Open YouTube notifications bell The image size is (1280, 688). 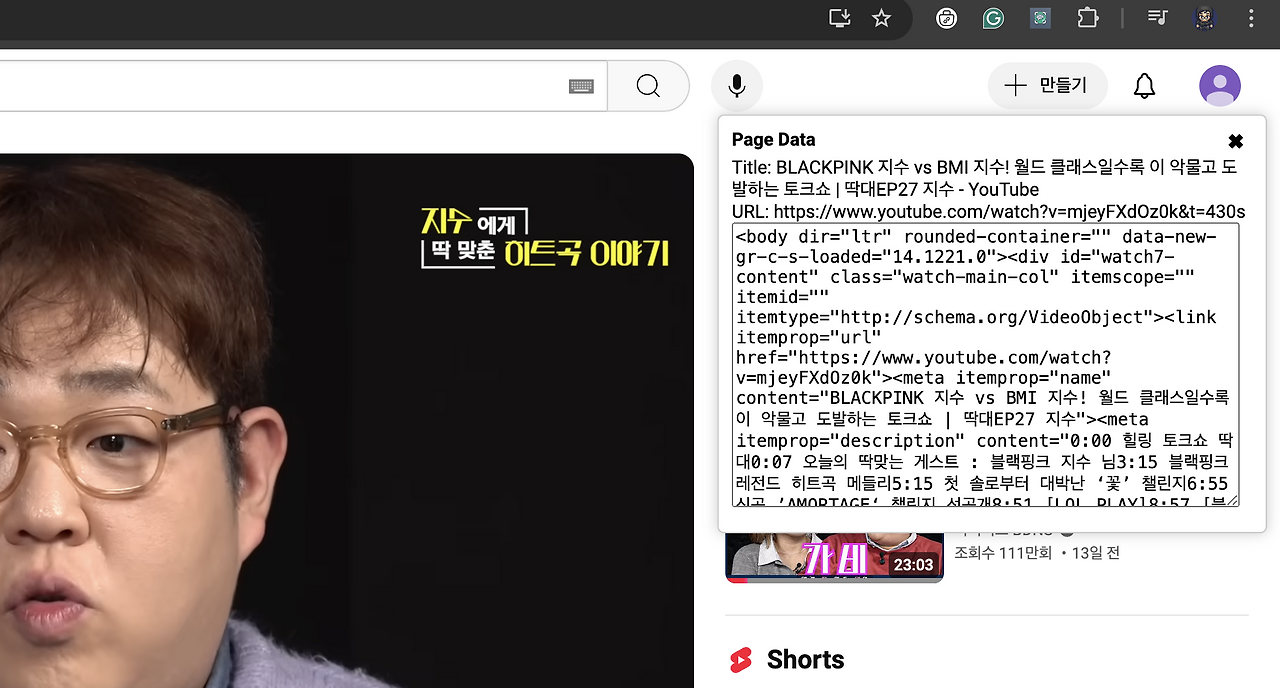(x=1145, y=86)
